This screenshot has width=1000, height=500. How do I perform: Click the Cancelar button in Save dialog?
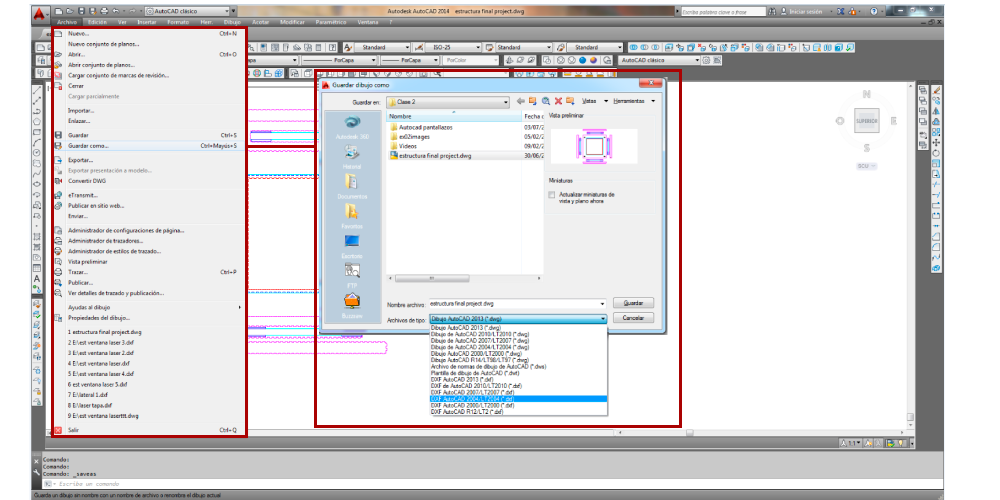pyautogui.click(x=633, y=318)
